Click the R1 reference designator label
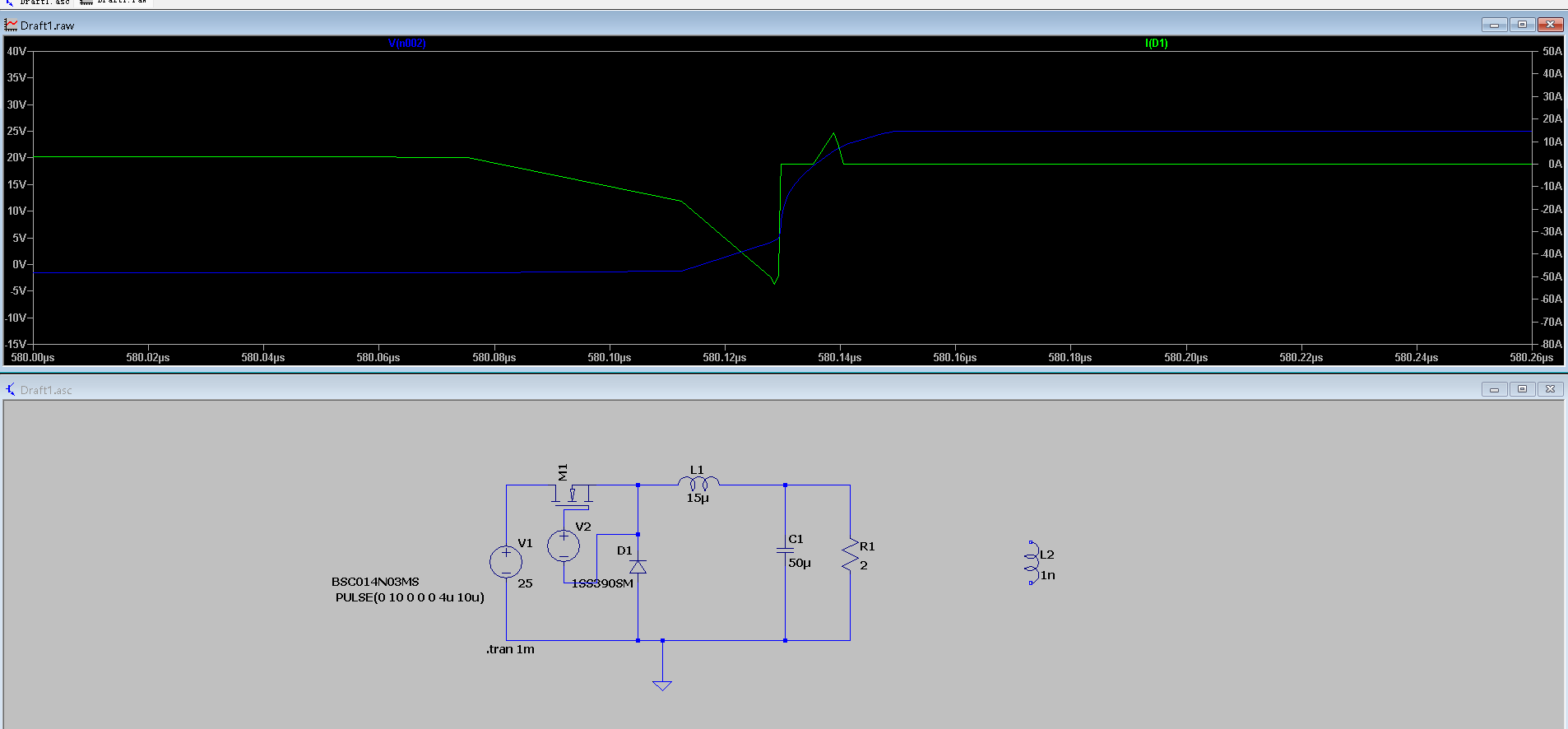1568x729 pixels. click(867, 546)
